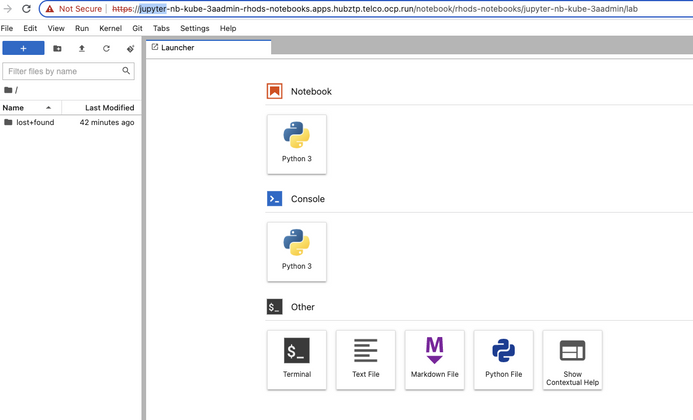The image size is (693, 420).
Task: Open the Git menu
Action: 137,28
